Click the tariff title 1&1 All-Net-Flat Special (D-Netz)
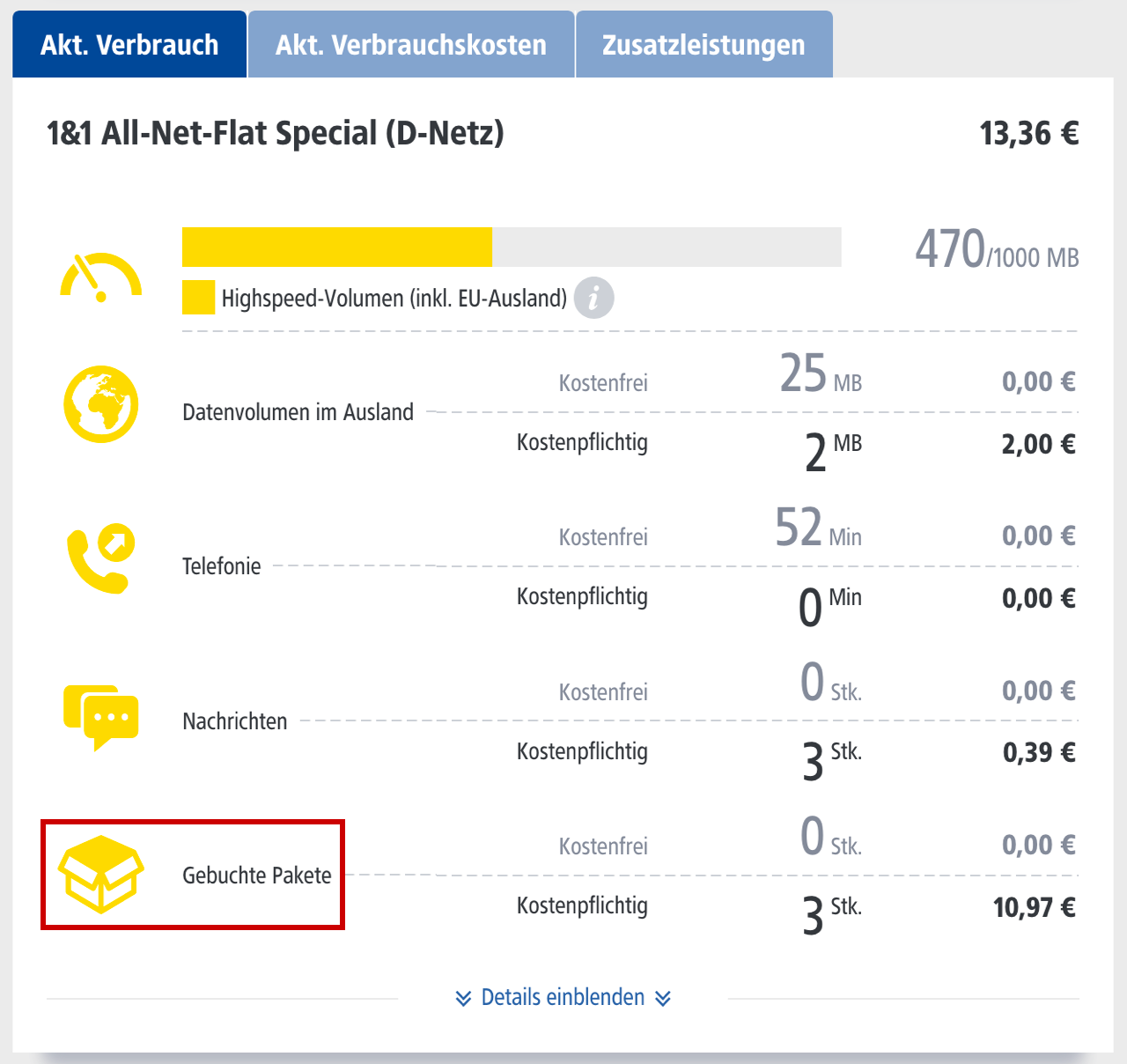This screenshot has height=1064, width=1127. [x=276, y=133]
